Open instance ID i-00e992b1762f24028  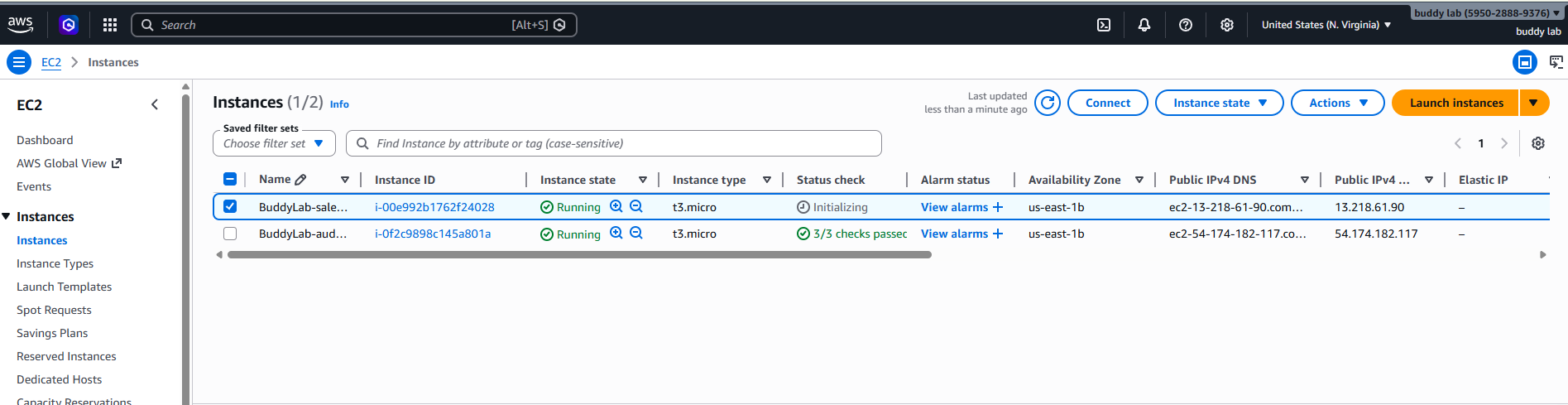click(434, 207)
